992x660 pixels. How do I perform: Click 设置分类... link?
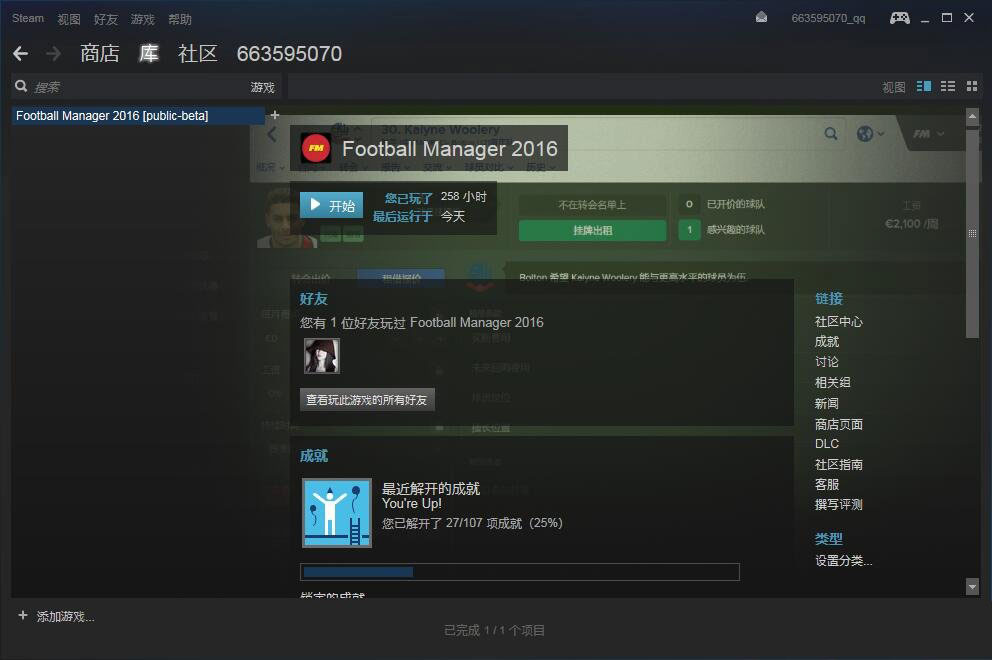(843, 561)
